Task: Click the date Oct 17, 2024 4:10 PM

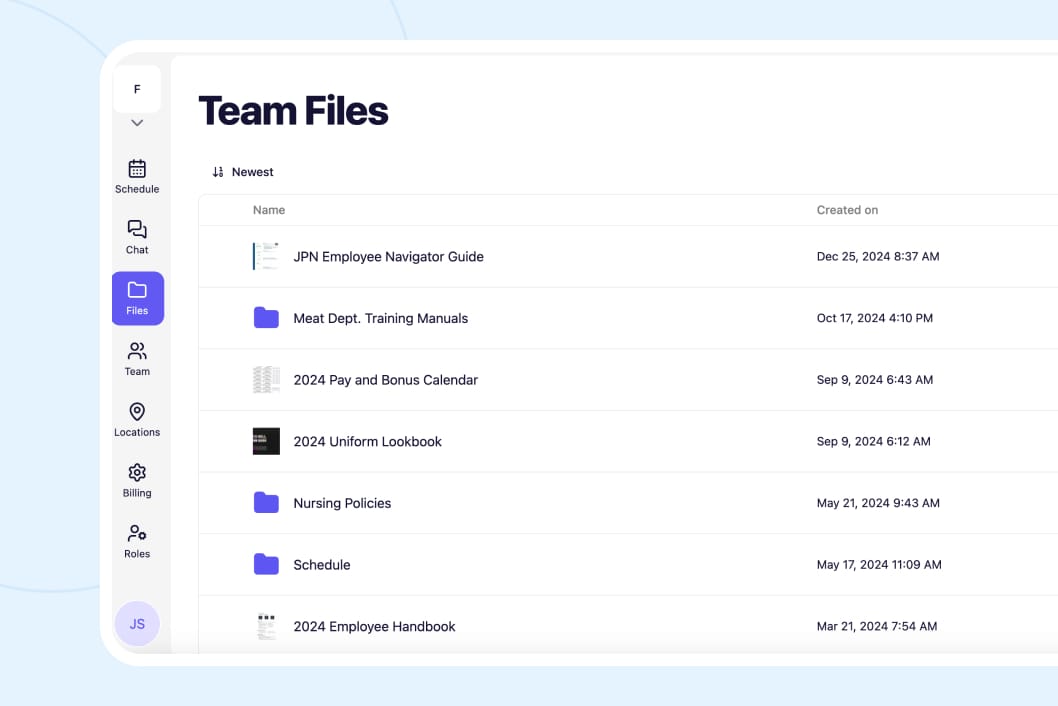Action: [x=874, y=318]
